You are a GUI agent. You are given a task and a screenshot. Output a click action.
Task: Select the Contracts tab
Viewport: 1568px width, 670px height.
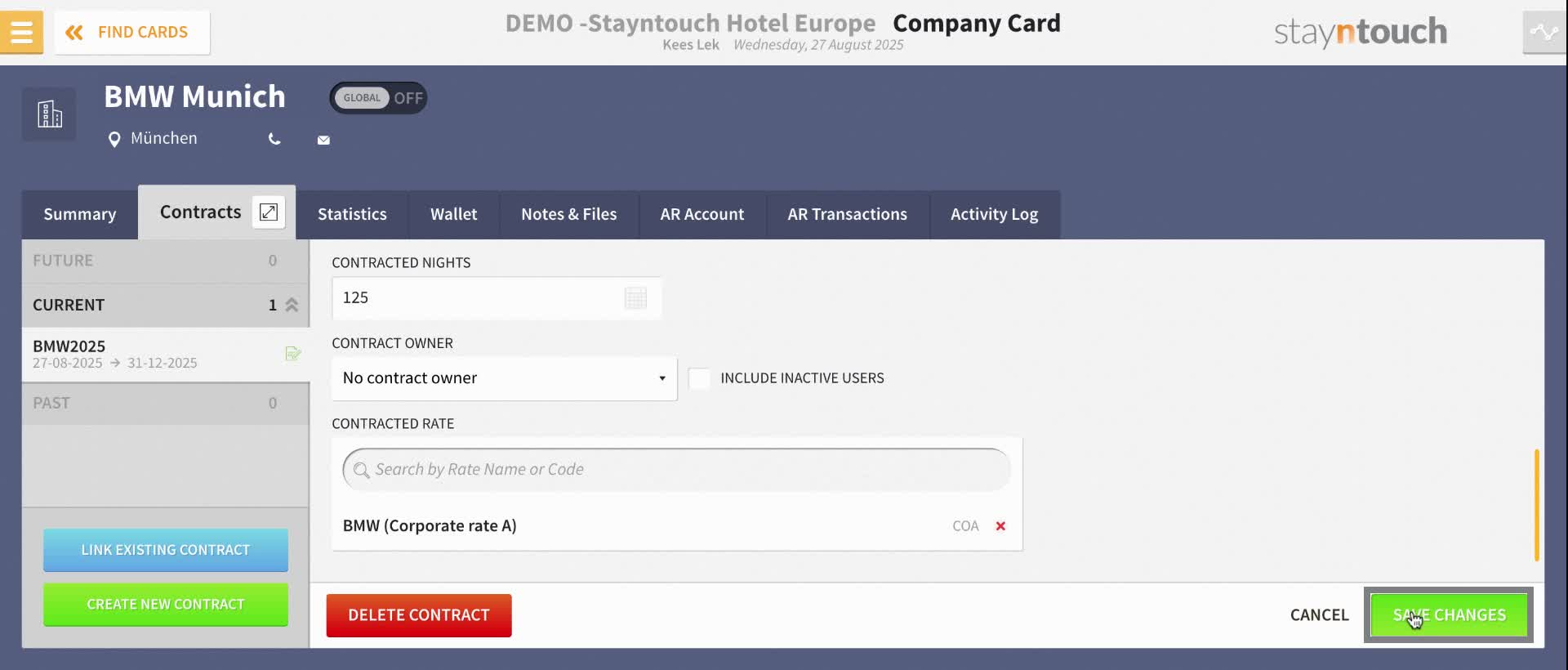tap(200, 212)
